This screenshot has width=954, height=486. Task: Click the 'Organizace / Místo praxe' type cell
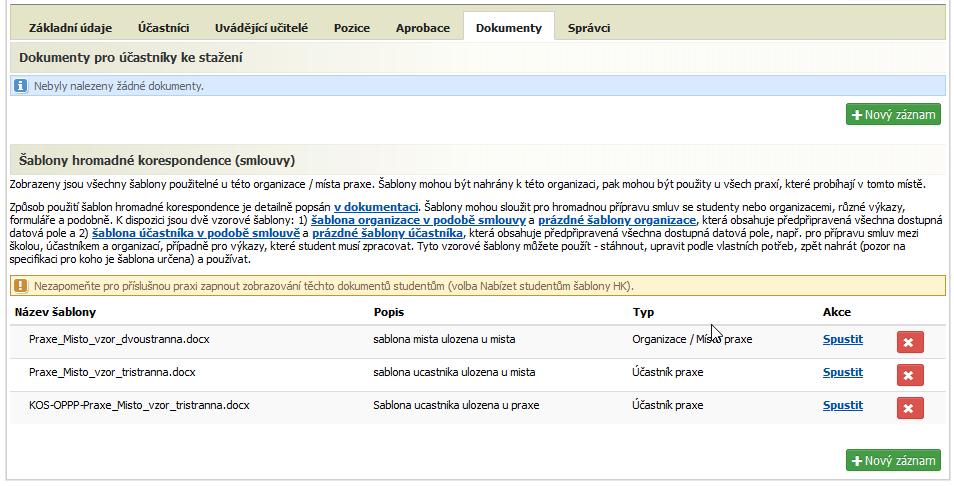692,339
